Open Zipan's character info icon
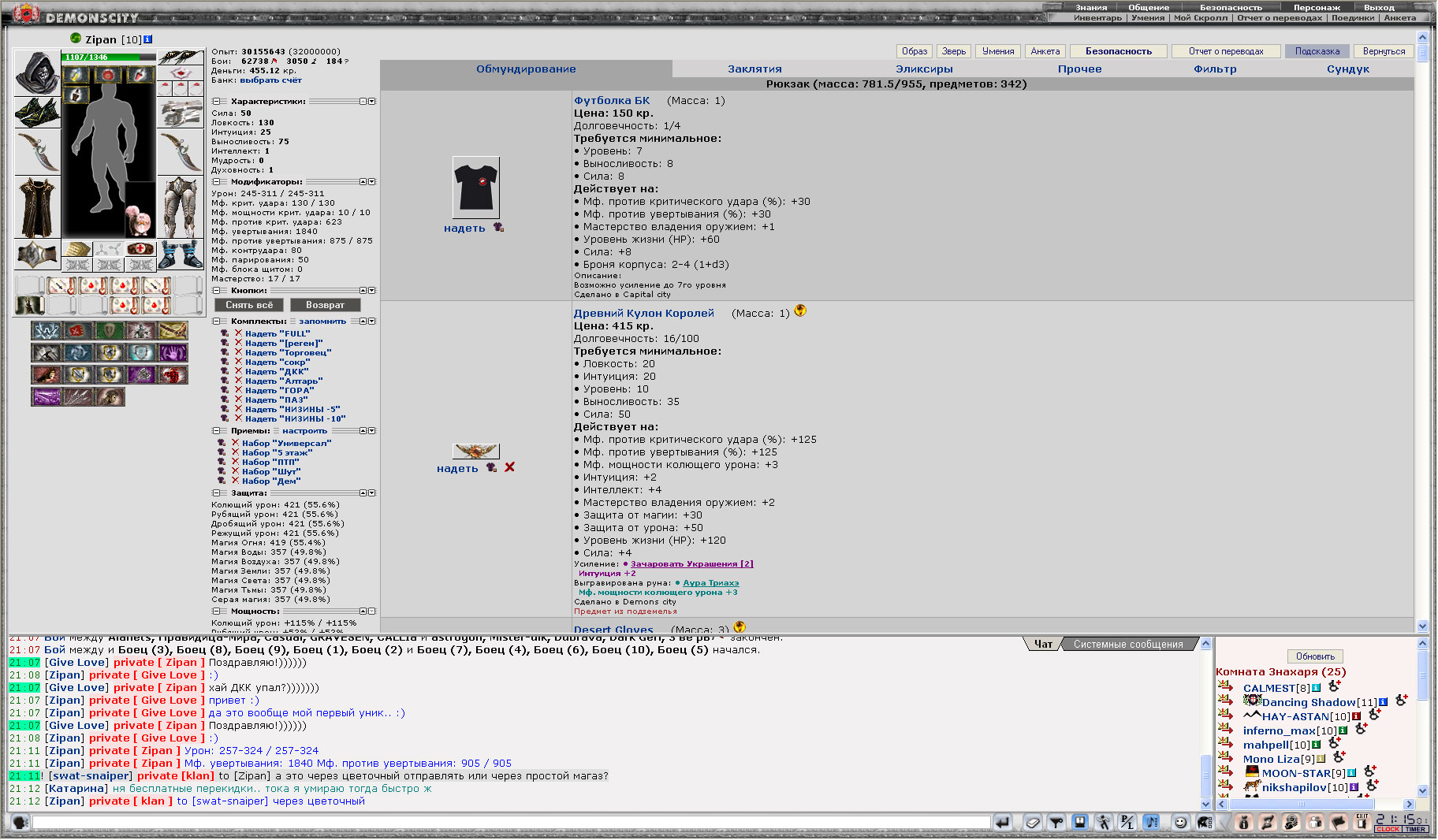The width and height of the screenshot is (1438, 840). [148, 39]
